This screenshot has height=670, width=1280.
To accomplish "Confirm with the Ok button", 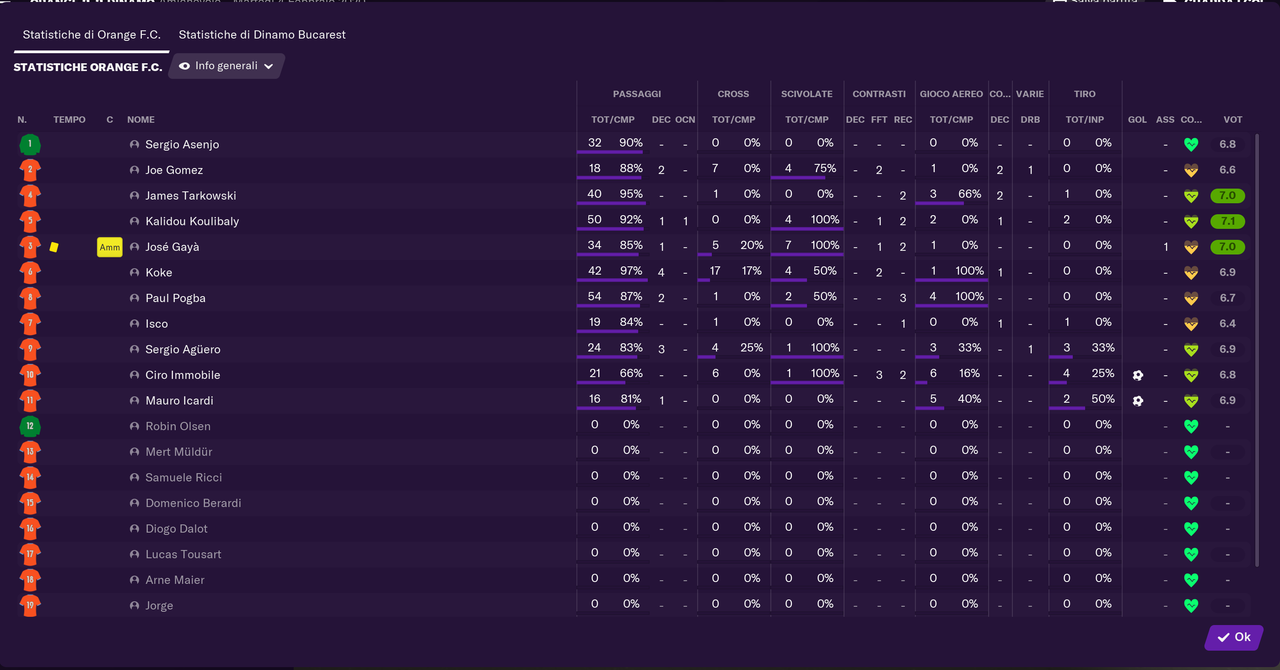I will 1234,637.
